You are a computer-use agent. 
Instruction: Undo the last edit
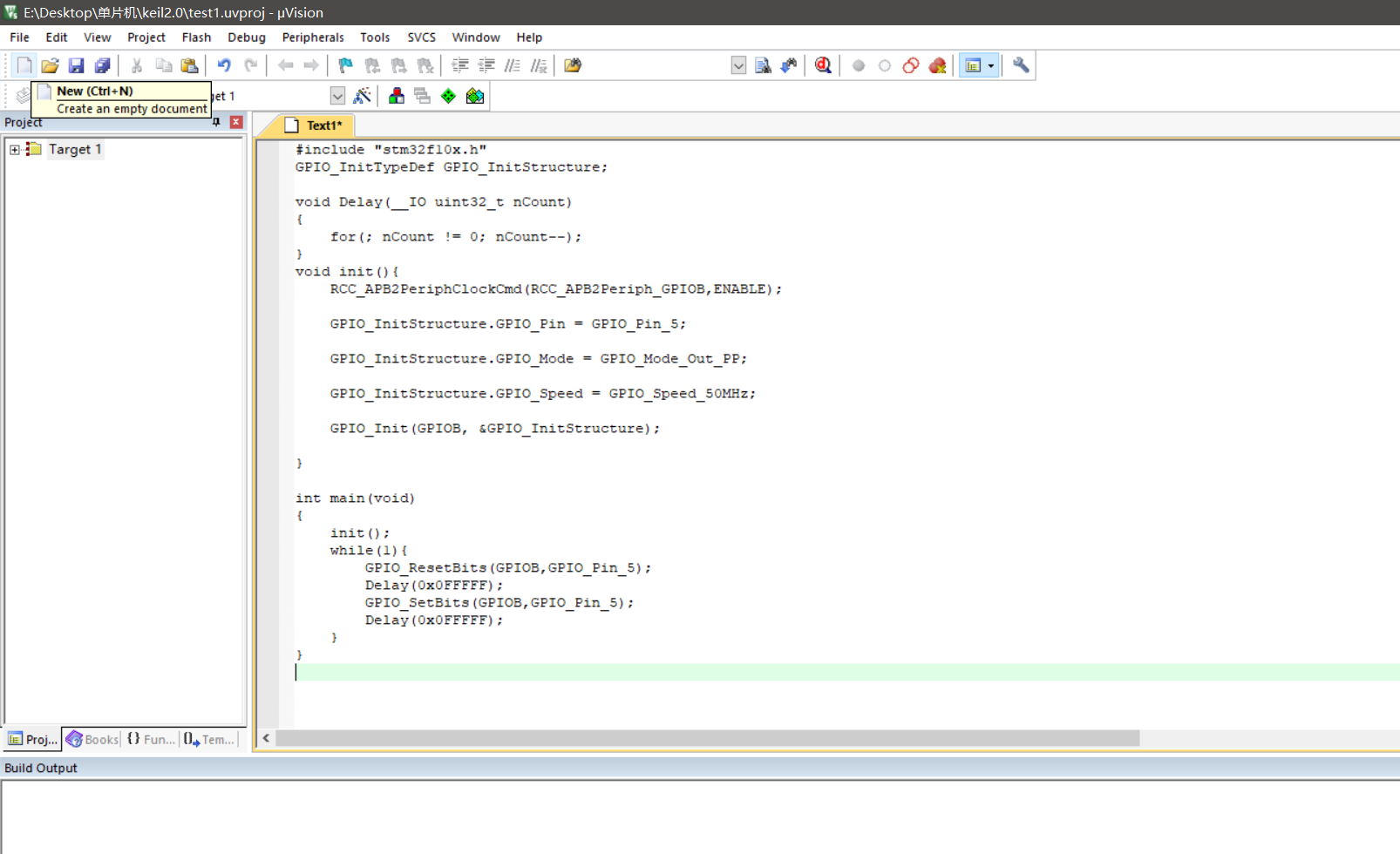[x=224, y=65]
